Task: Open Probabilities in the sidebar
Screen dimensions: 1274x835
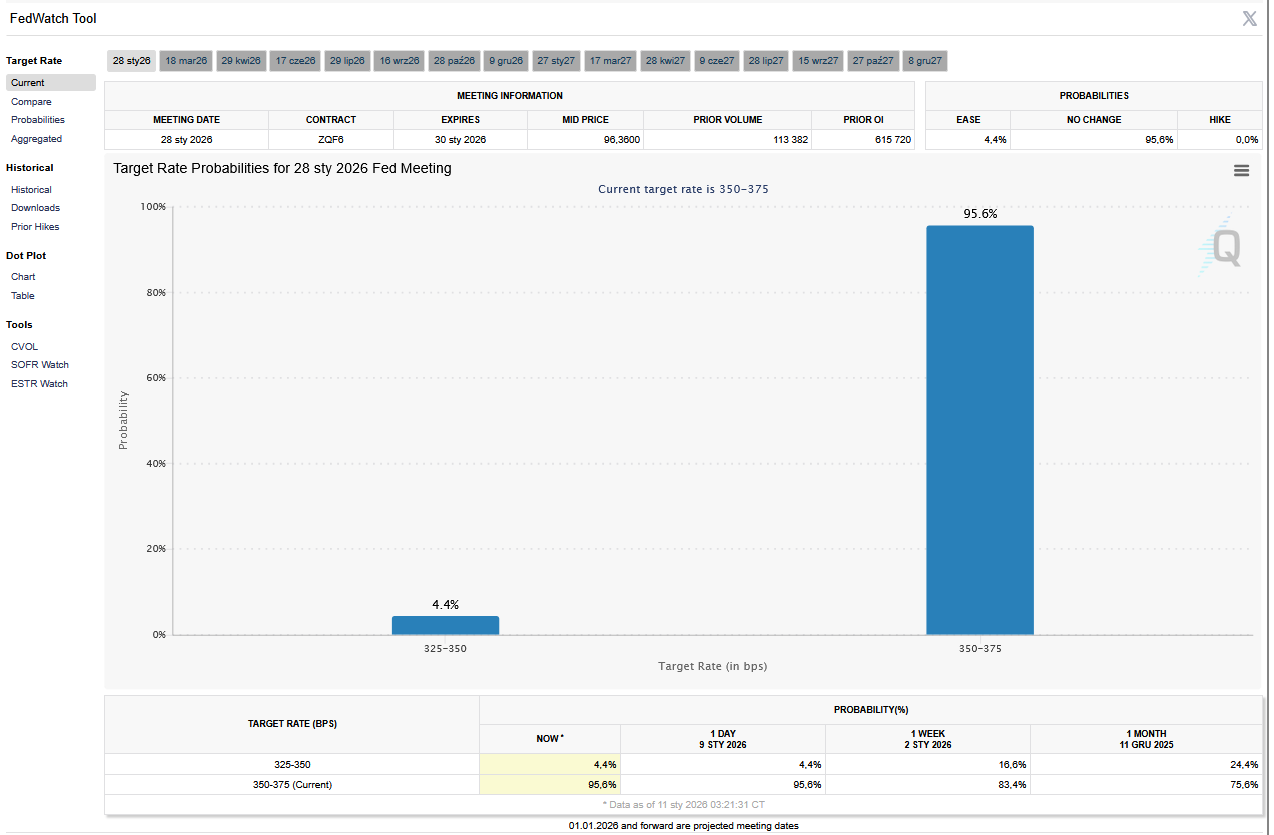Action: point(38,120)
